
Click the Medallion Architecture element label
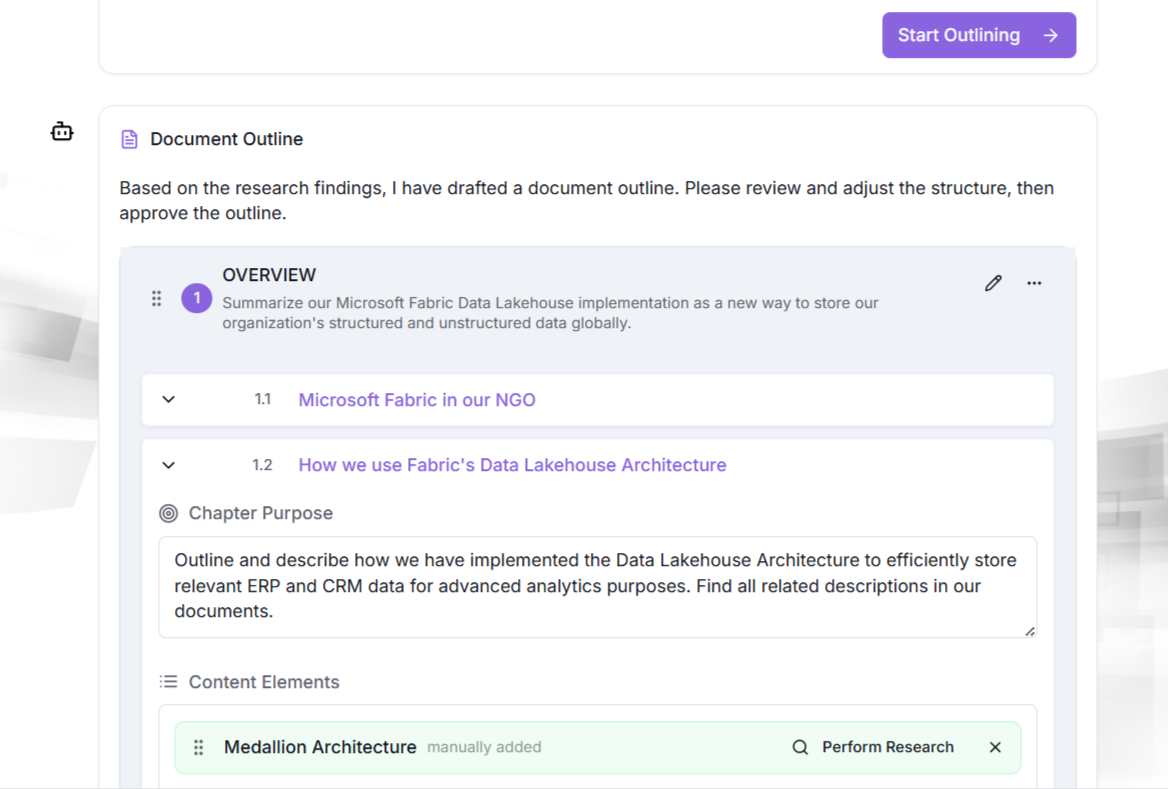pyautogui.click(x=320, y=747)
